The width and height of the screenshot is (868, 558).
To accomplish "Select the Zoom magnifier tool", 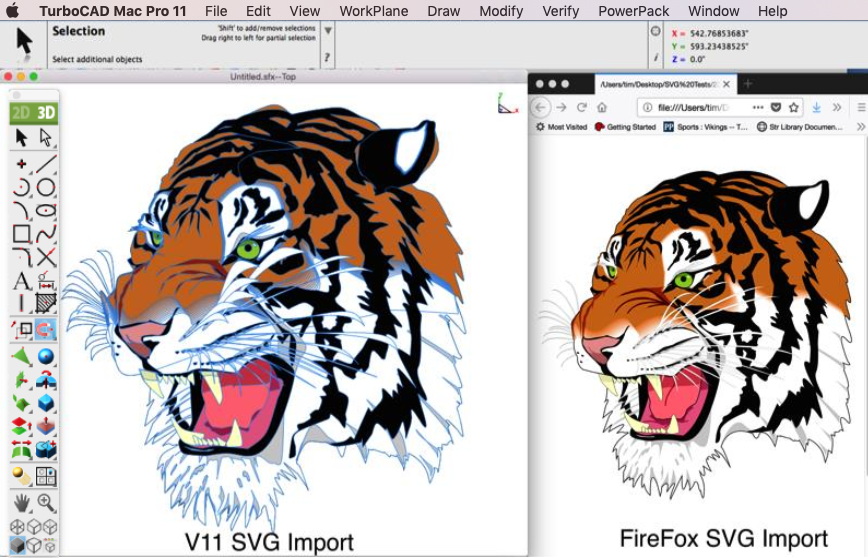I will click(x=45, y=503).
